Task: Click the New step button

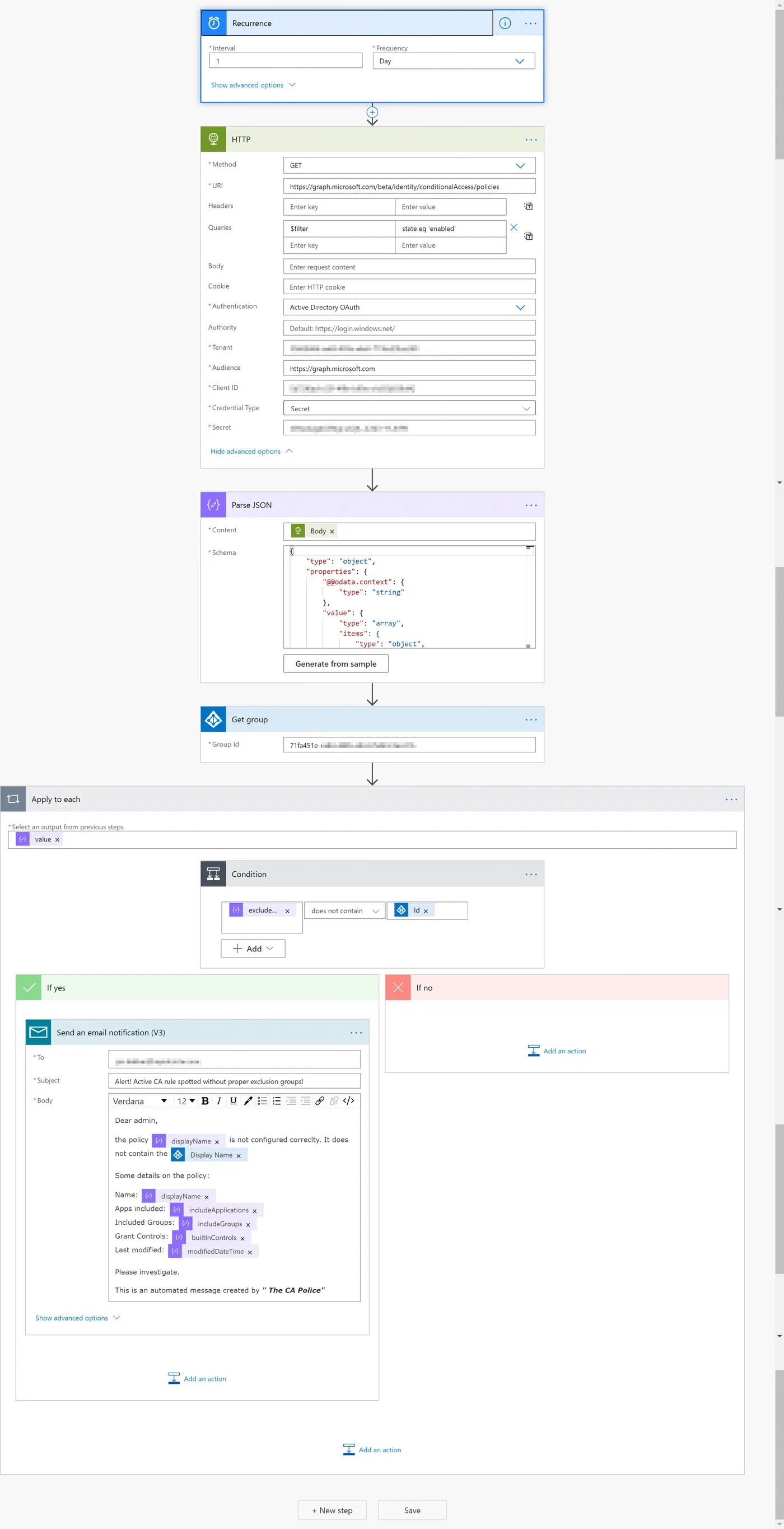Action: 332,1510
